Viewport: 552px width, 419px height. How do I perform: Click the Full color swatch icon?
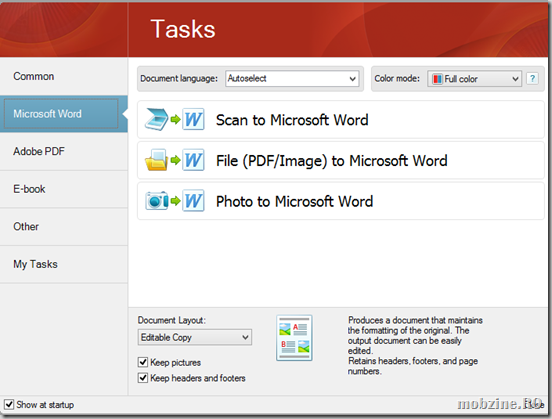437,79
